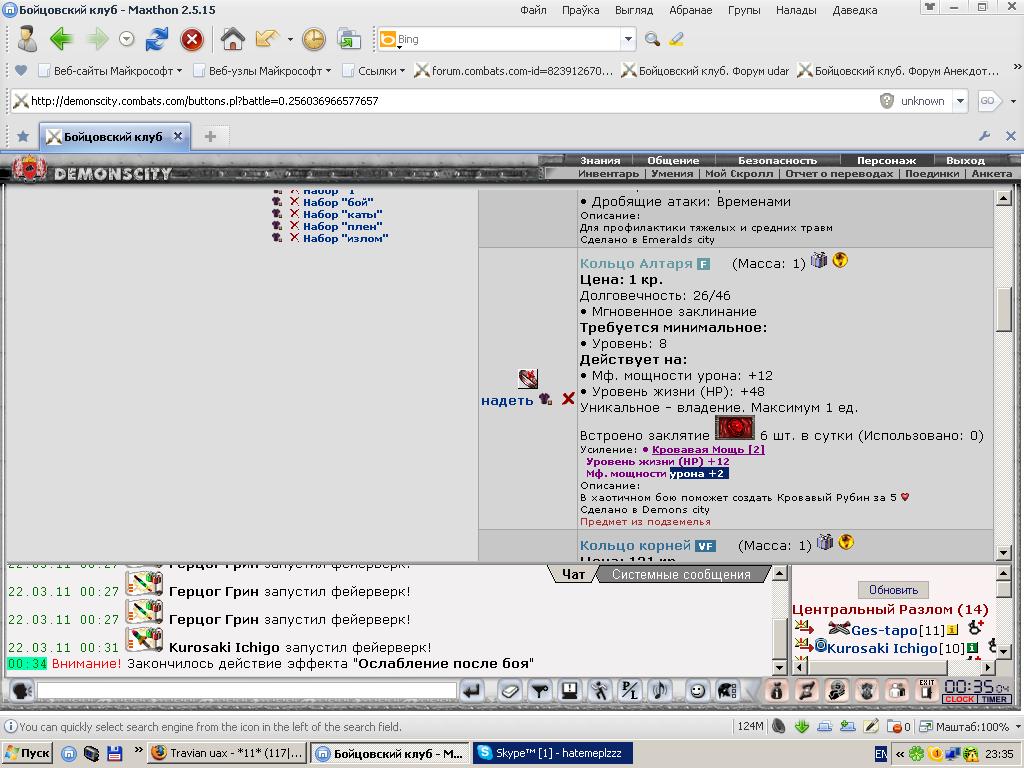
Task: Open the forum.combats.com bookmark
Action: point(514,71)
